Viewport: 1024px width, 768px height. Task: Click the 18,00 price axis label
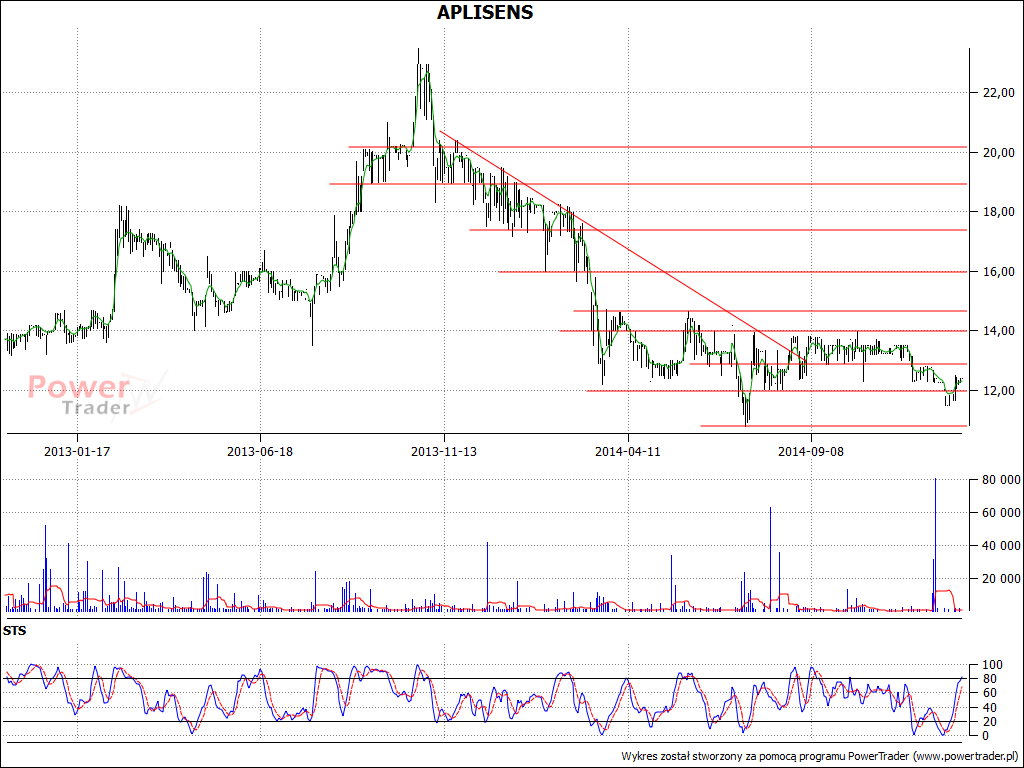tap(999, 212)
